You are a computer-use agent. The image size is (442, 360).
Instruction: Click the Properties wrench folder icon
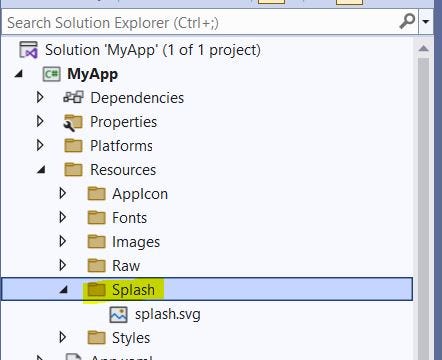[x=73, y=122]
